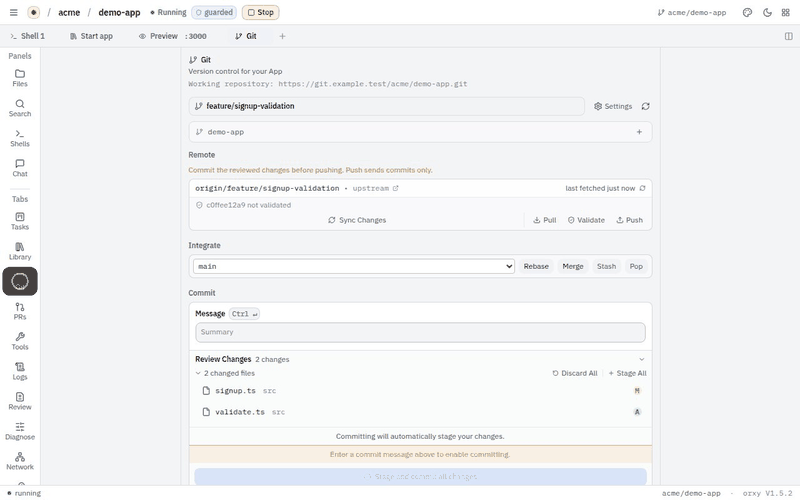Toggle dark mode moon icon
This screenshot has width=800, height=500.
tap(767, 12)
